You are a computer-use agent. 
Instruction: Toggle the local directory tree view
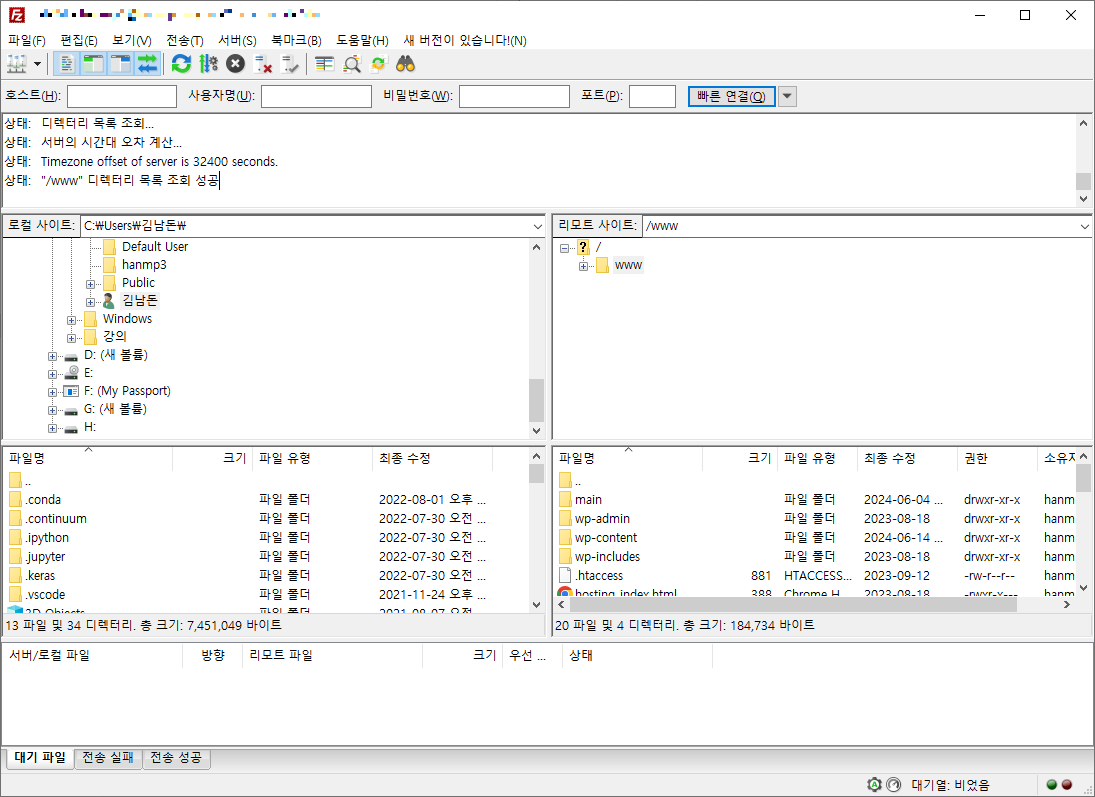coord(93,63)
